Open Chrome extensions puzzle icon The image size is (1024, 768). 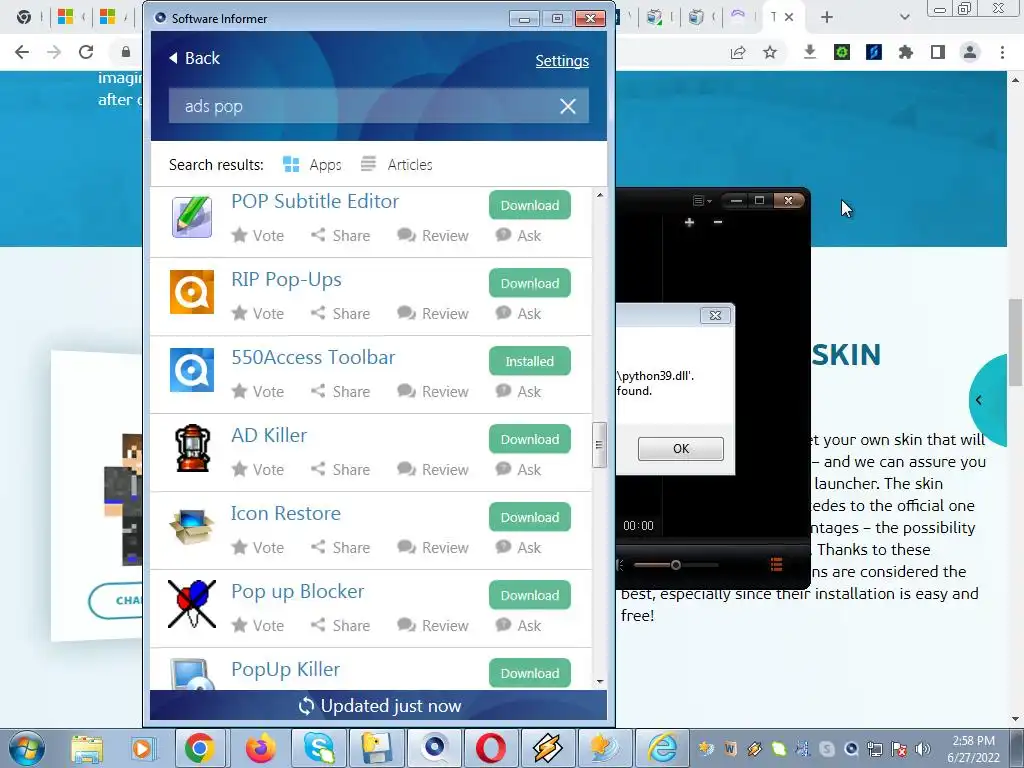tap(906, 52)
